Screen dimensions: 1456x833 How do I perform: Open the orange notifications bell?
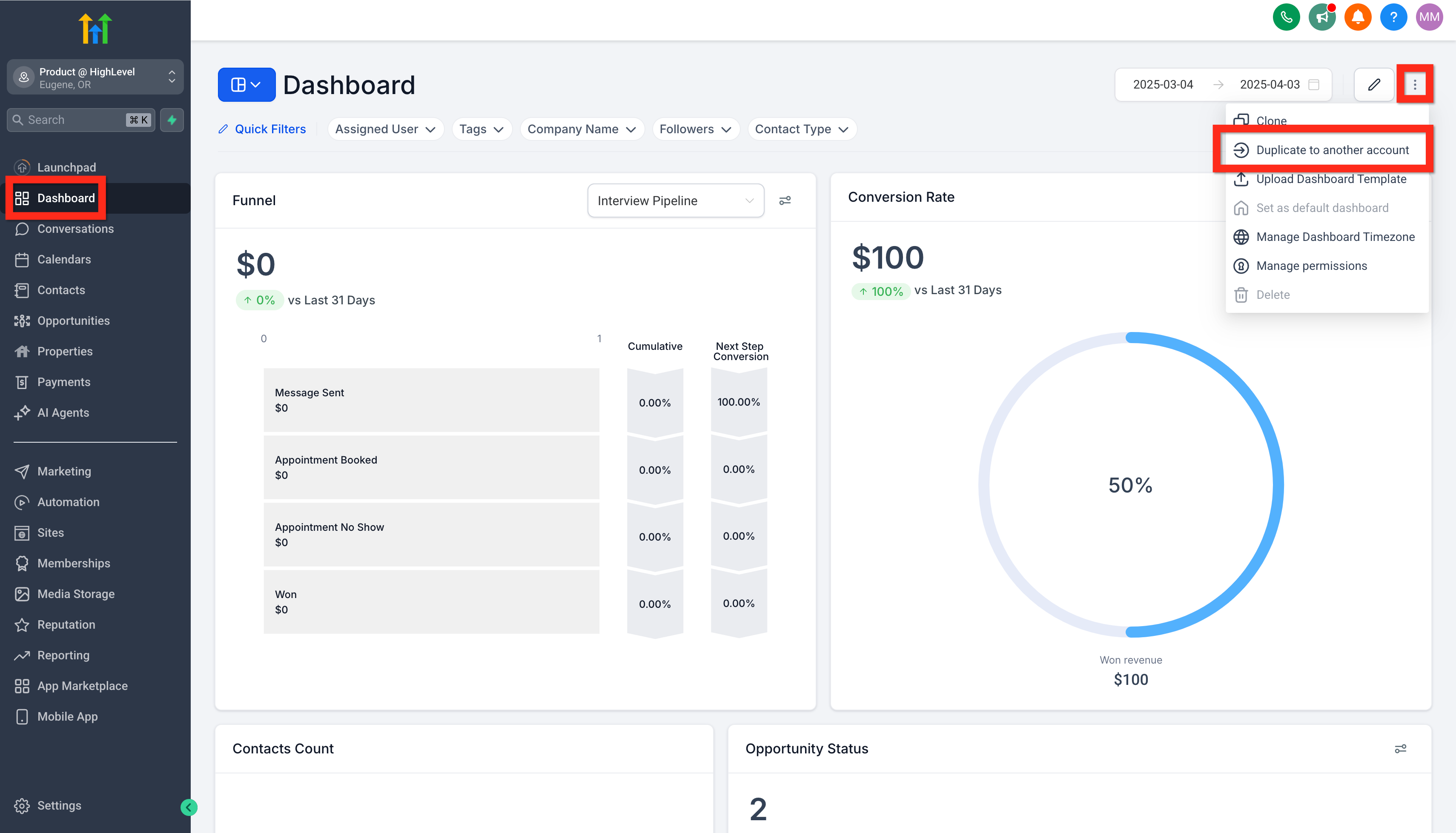[1358, 17]
